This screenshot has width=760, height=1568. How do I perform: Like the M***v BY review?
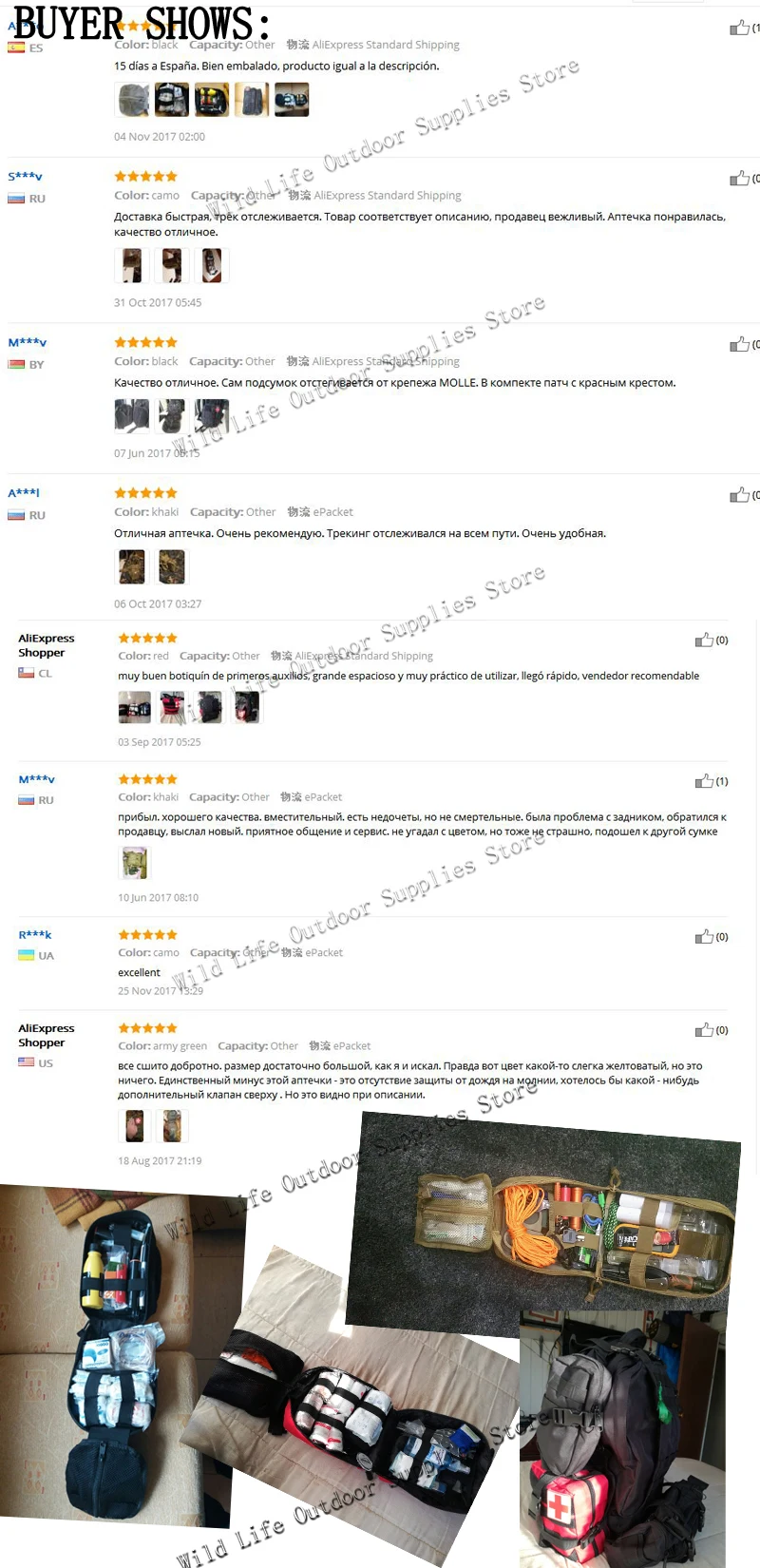coord(739,343)
